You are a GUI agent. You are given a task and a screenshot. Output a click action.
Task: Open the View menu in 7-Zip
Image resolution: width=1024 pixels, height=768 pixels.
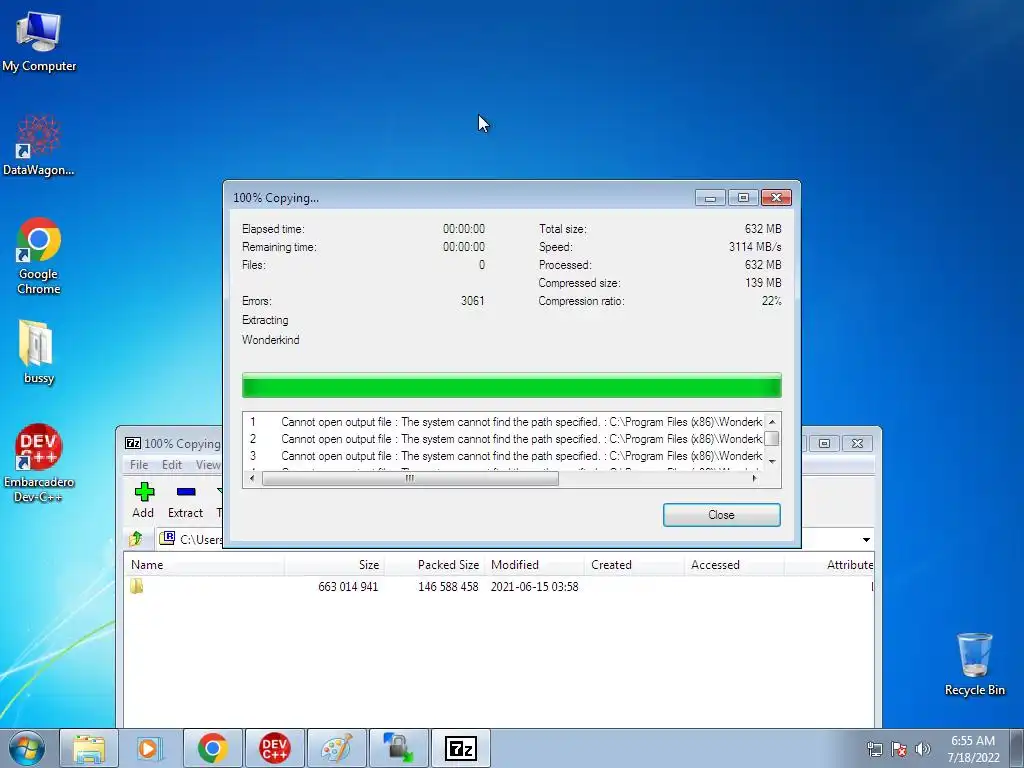click(208, 465)
